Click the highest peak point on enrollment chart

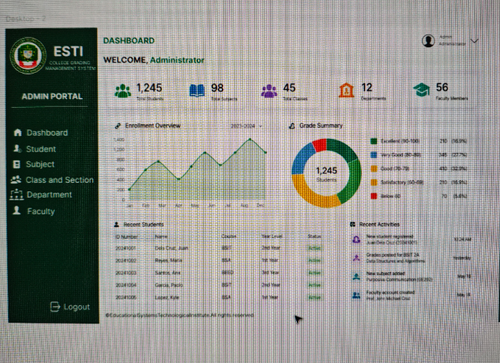[x=250, y=139]
